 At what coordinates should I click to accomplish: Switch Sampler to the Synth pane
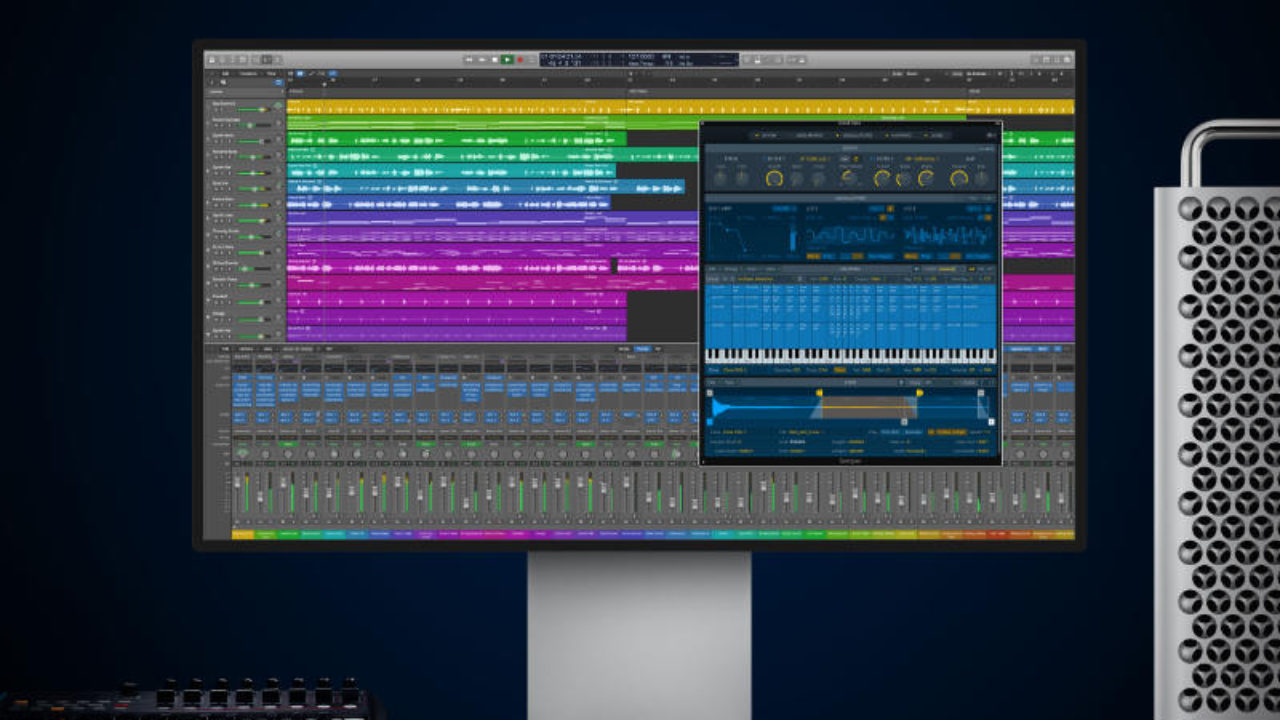[766, 135]
